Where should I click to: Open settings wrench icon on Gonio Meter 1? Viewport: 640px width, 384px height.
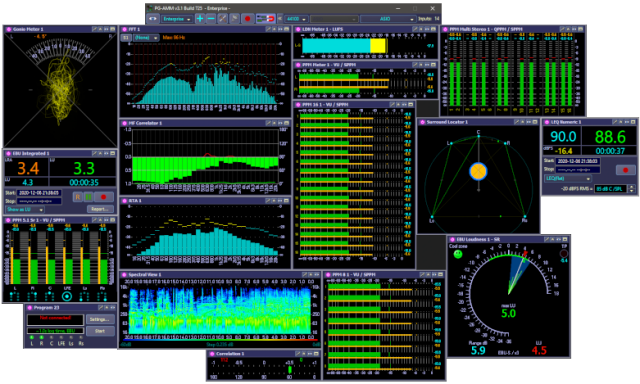[x=94, y=29]
